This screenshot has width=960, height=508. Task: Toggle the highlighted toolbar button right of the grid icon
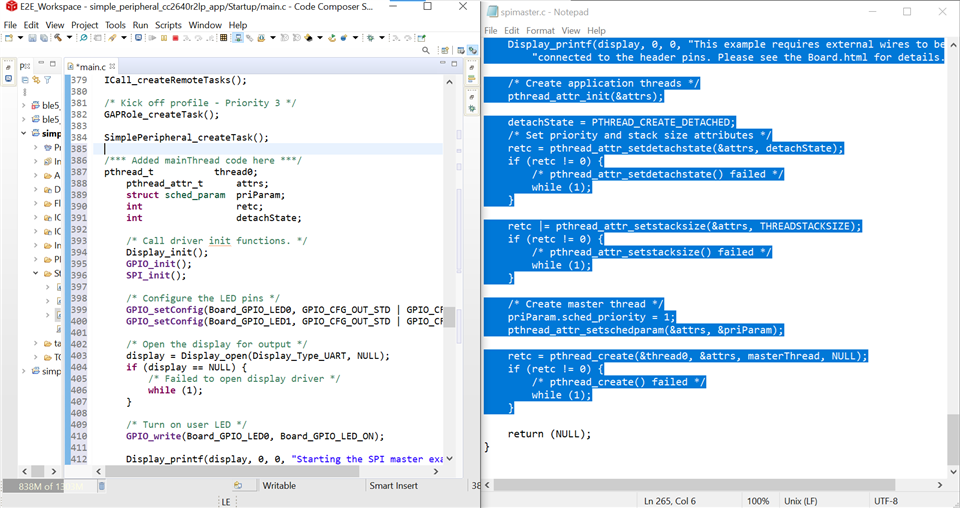tap(238, 38)
